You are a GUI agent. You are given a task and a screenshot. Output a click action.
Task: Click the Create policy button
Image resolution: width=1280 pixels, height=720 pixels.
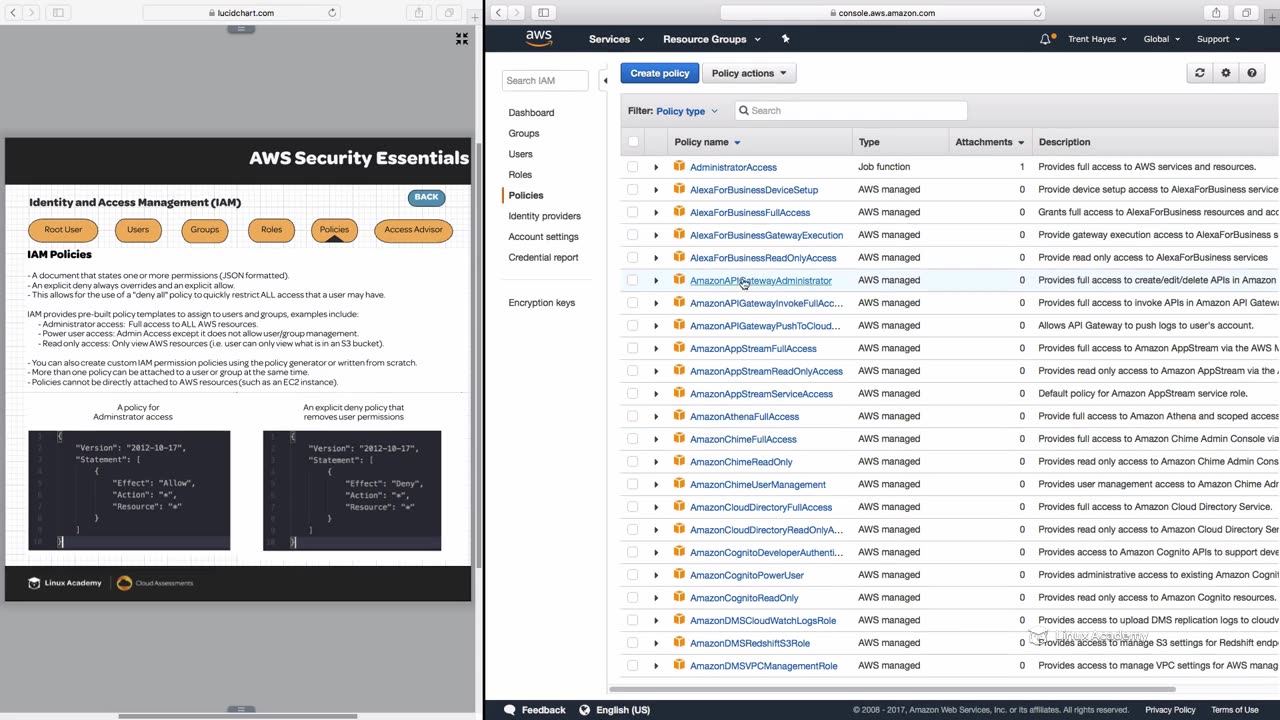(x=660, y=73)
